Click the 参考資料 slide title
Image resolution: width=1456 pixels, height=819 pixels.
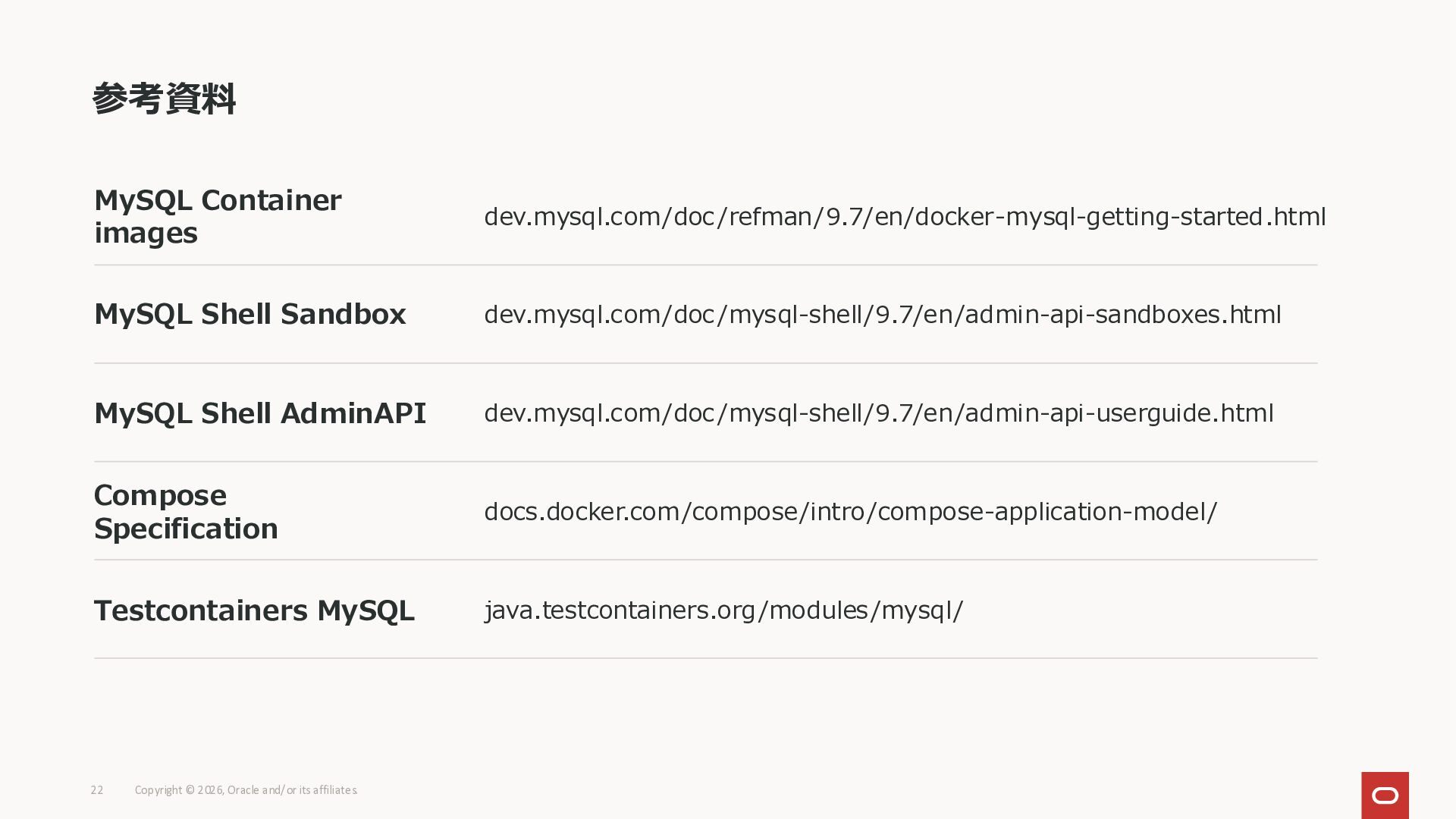(x=164, y=99)
